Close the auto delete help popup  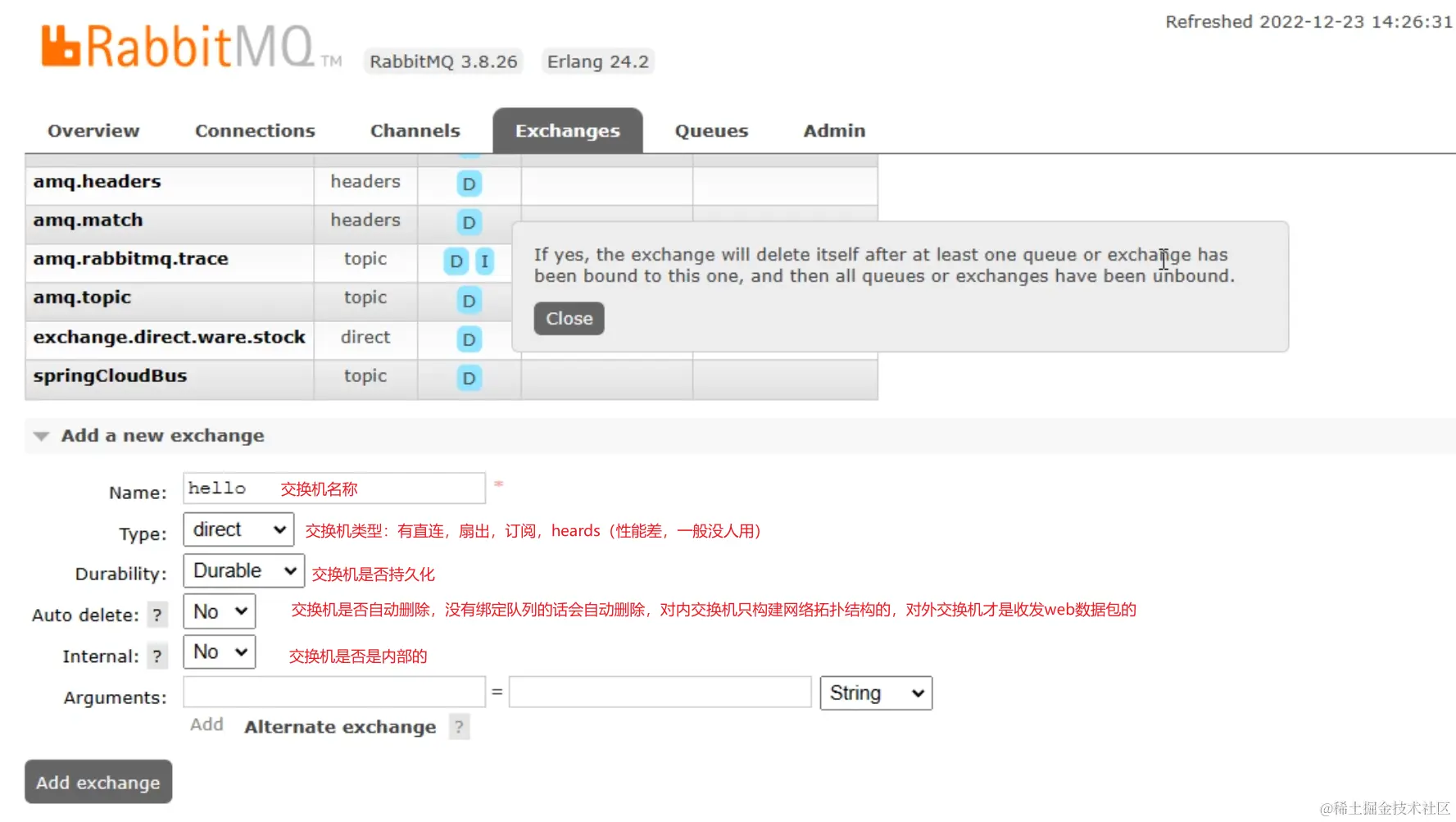coord(569,319)
